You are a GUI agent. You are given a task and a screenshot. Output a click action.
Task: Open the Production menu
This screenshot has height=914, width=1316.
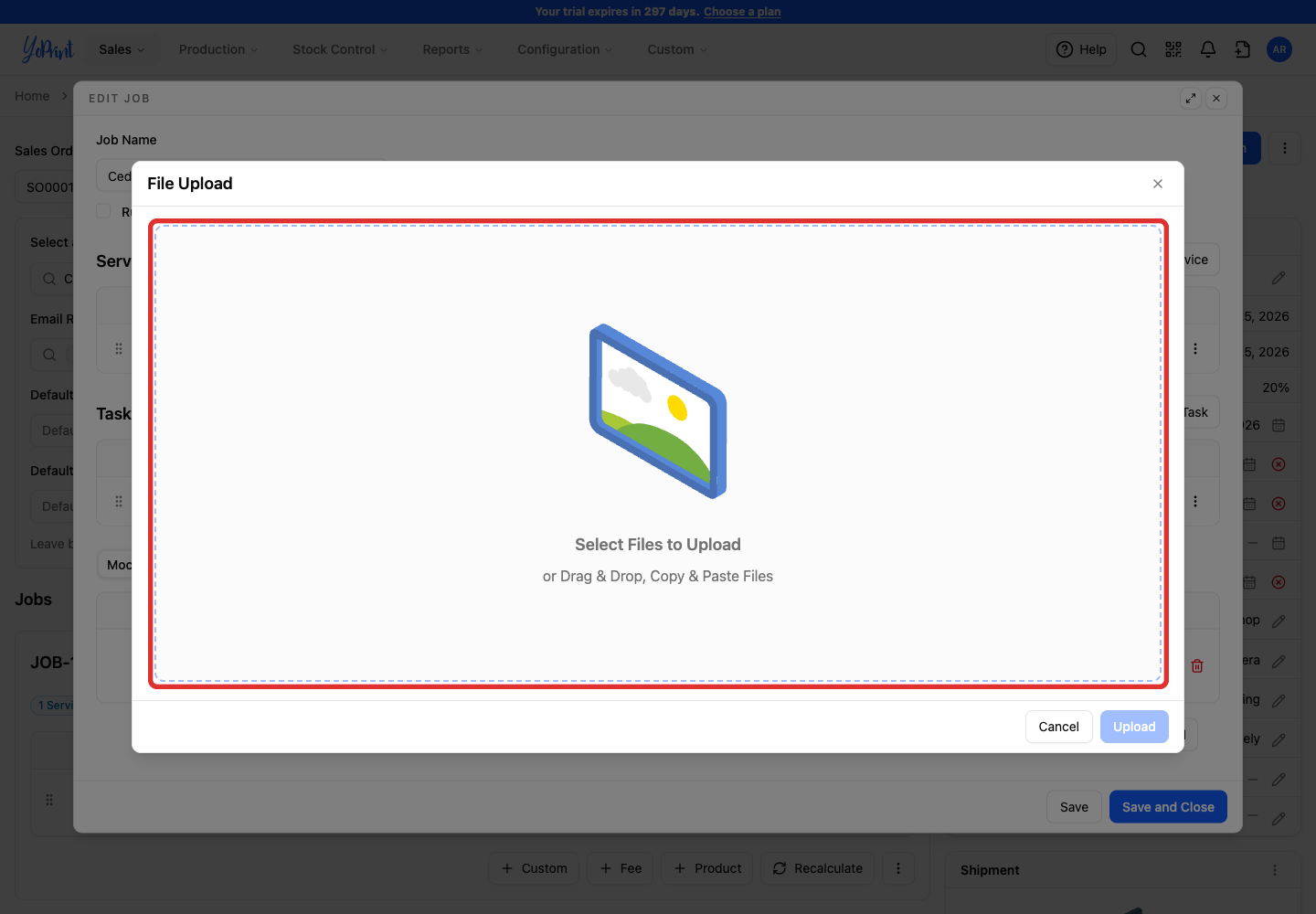coord(218,49)
